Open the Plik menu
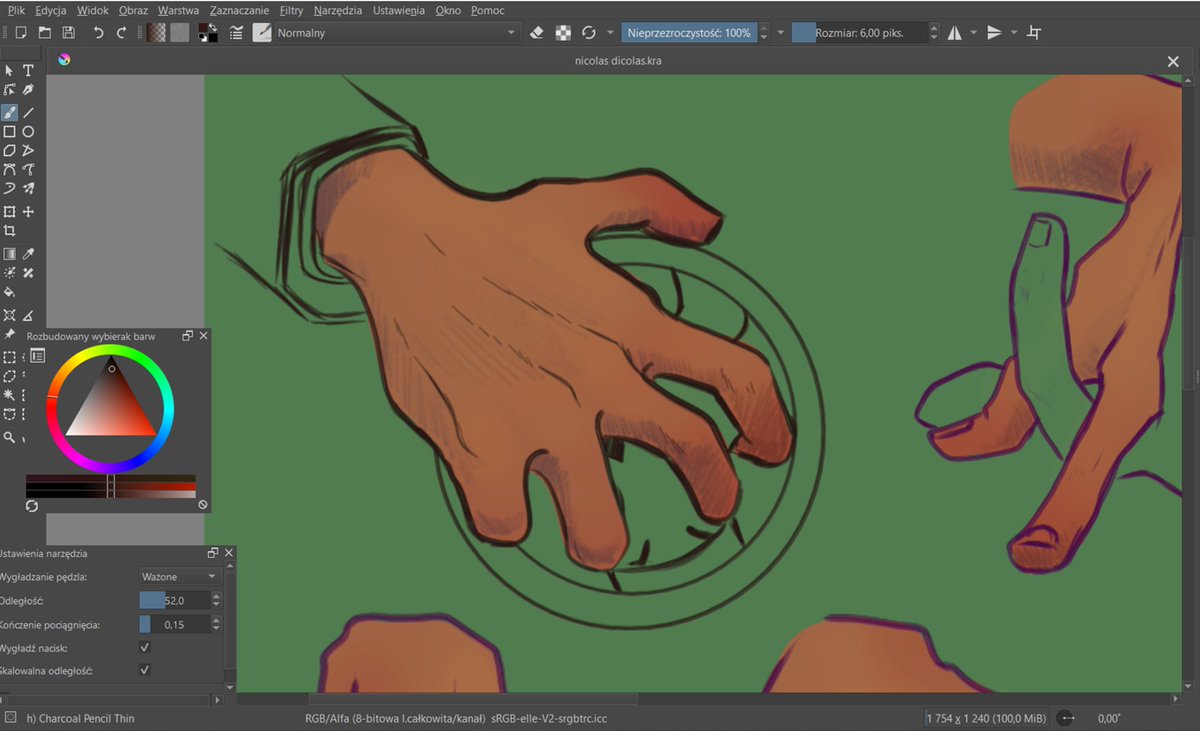 [x=16, y=10]
